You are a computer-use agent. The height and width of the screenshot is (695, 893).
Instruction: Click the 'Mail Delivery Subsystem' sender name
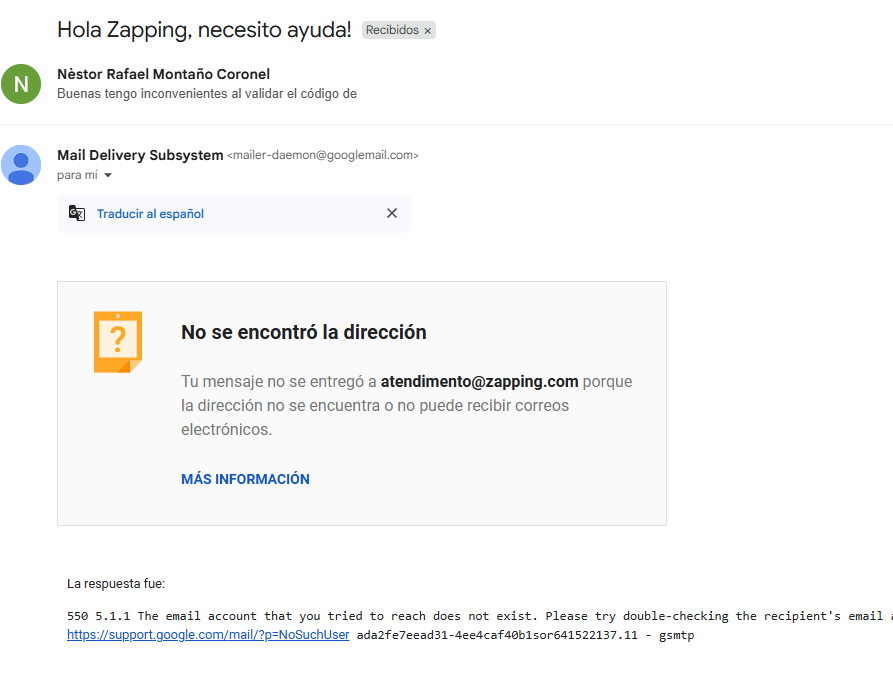pos(140,155)
